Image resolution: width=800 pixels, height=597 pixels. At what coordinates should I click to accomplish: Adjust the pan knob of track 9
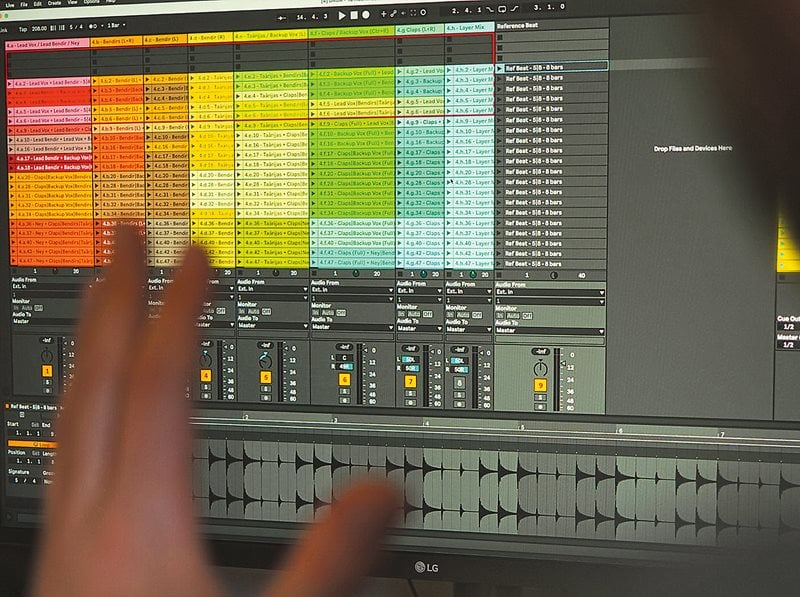coord(540,368)
